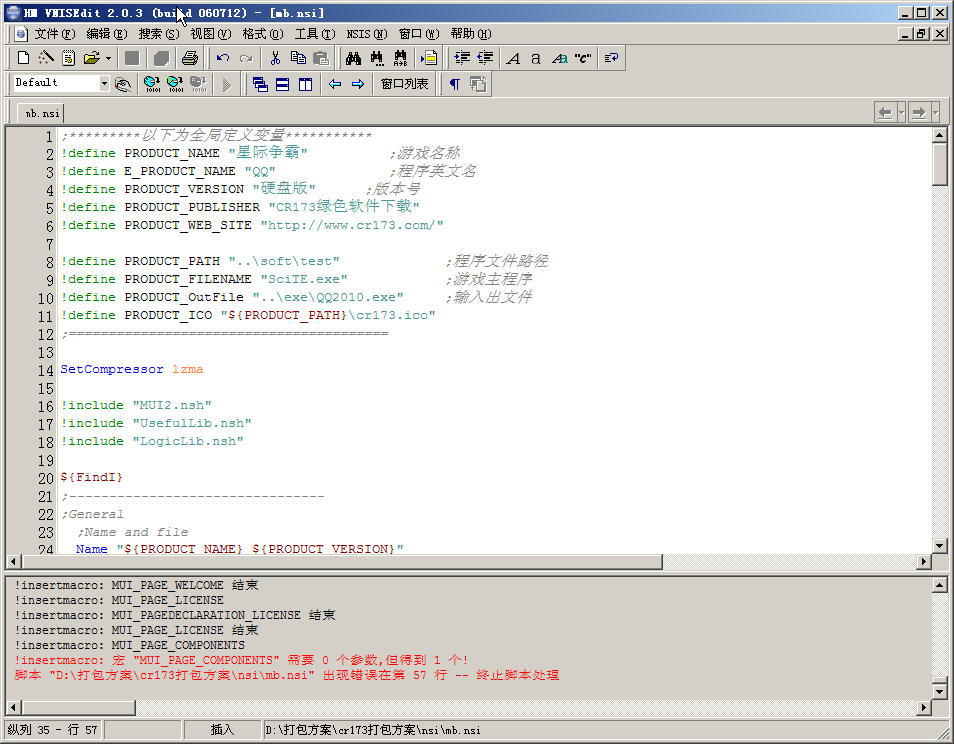Print the script with printer icon
This screenshot has width=954, height=744.
(x=190, y=58)
